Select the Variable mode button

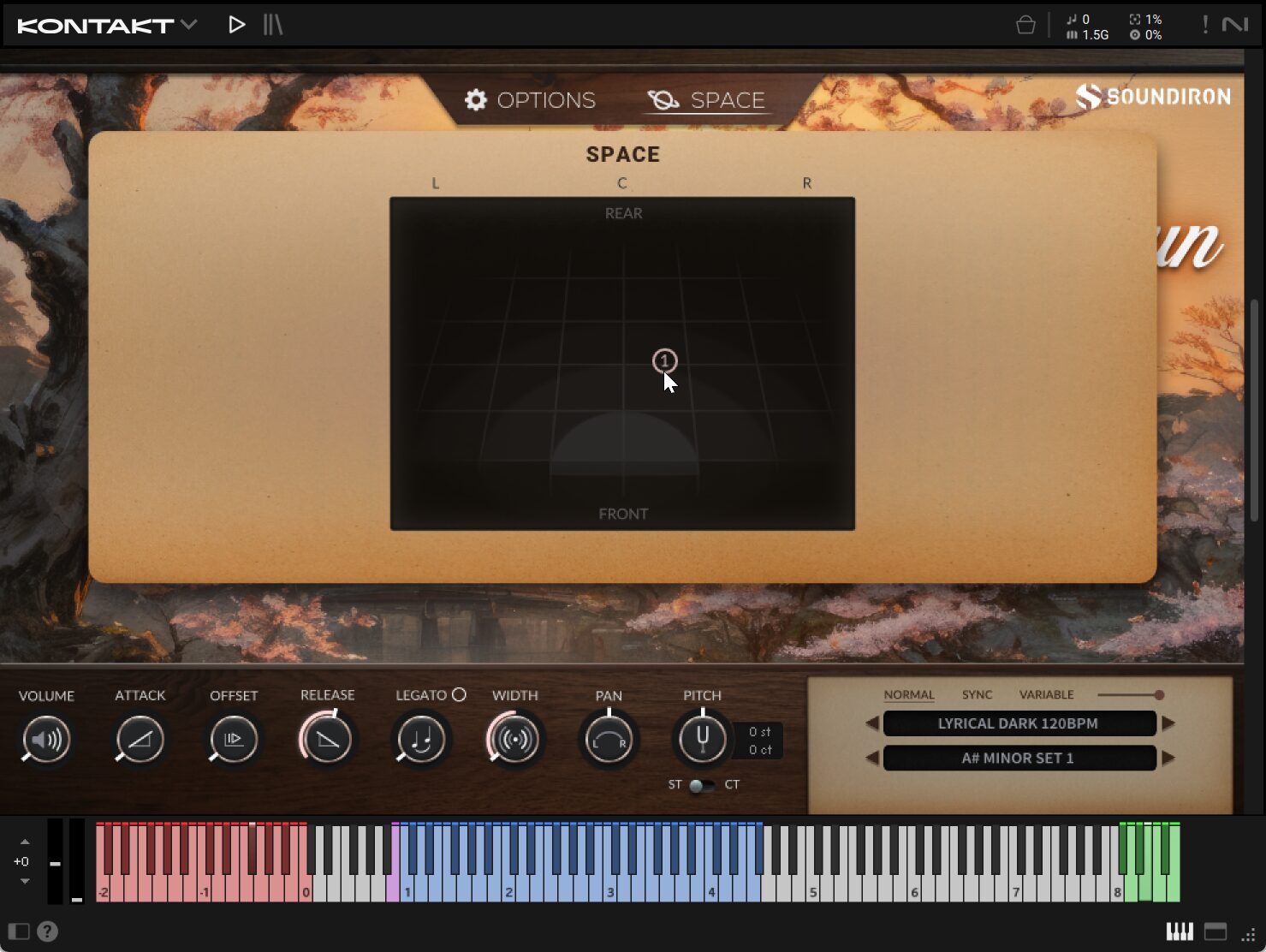[x=1046, y=694]
